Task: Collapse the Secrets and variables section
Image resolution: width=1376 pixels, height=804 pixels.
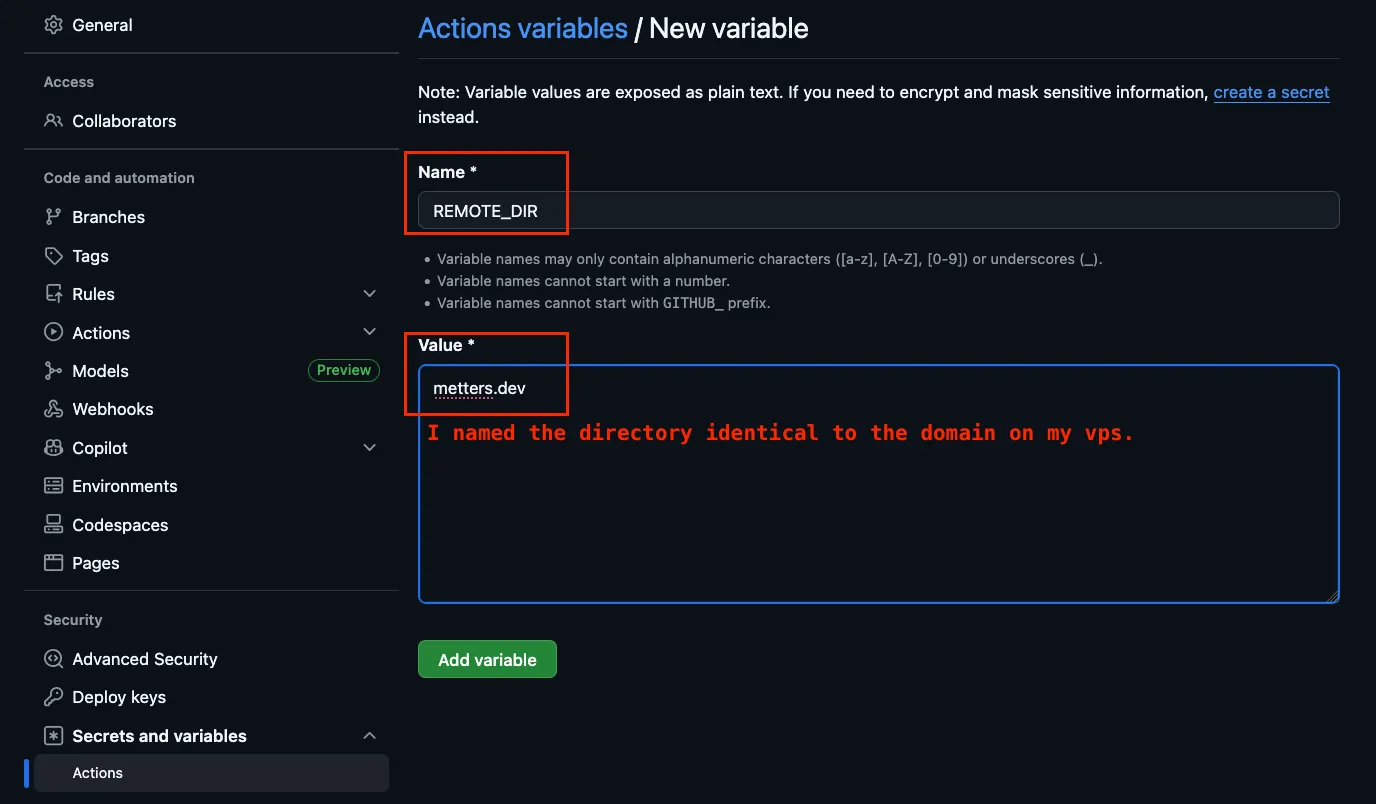Action: [x=369, y=736]
